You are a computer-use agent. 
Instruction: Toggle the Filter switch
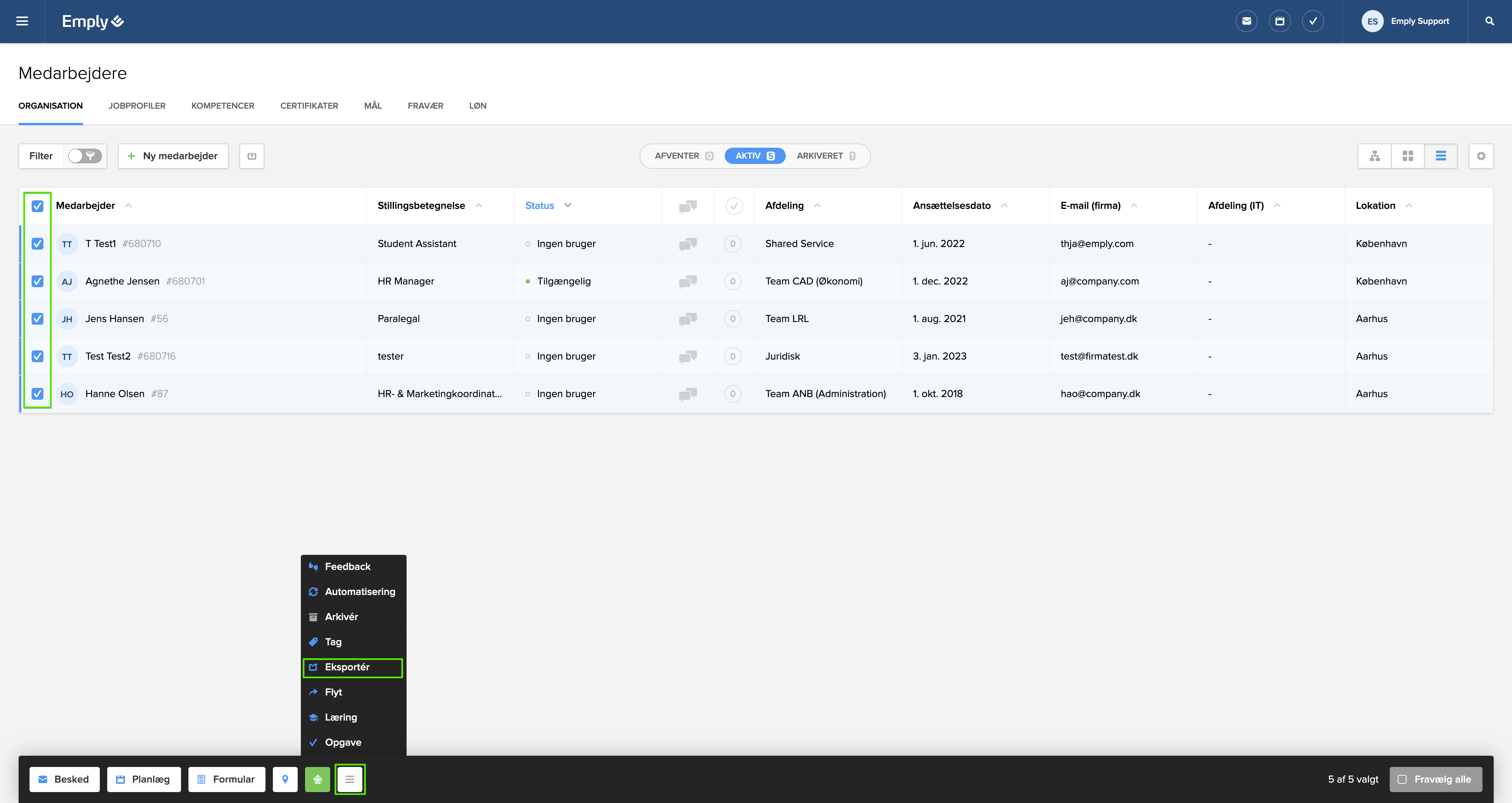coord(85,156)
